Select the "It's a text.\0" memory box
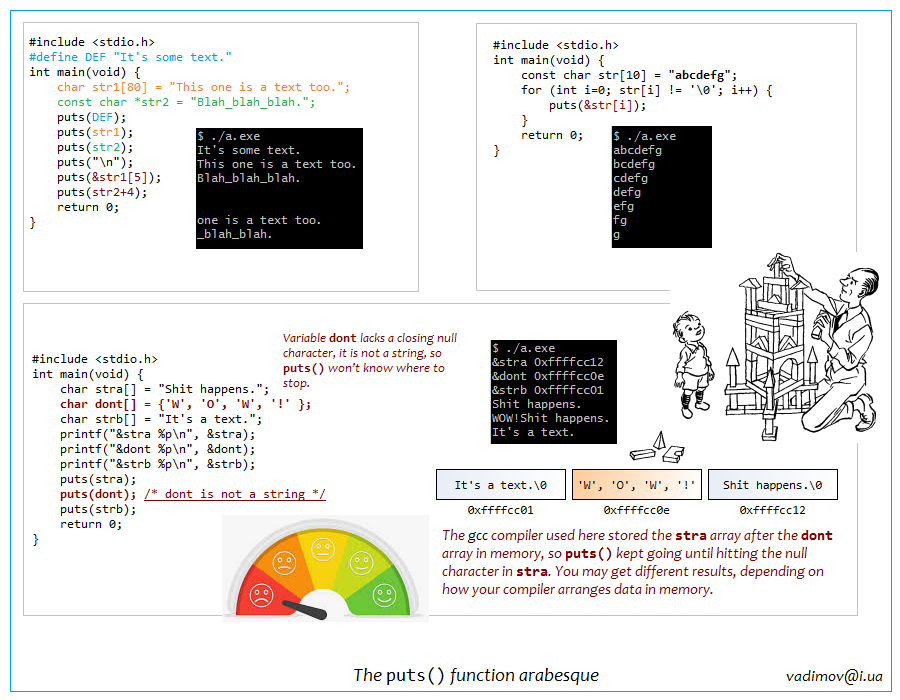The height and width of the screenshot is (700, 900). [501, 485]
